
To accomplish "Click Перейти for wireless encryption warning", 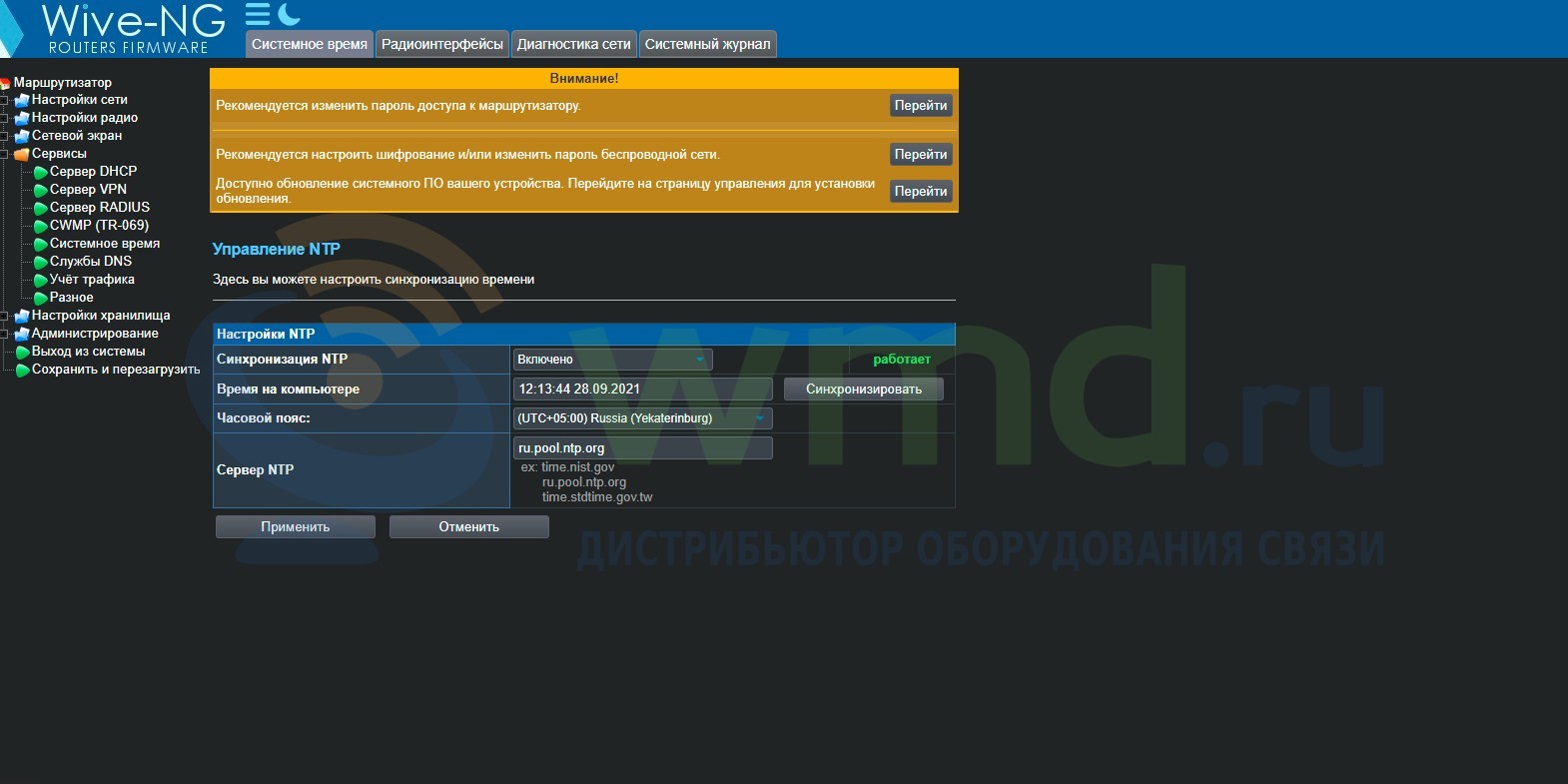I will (921, 155).
